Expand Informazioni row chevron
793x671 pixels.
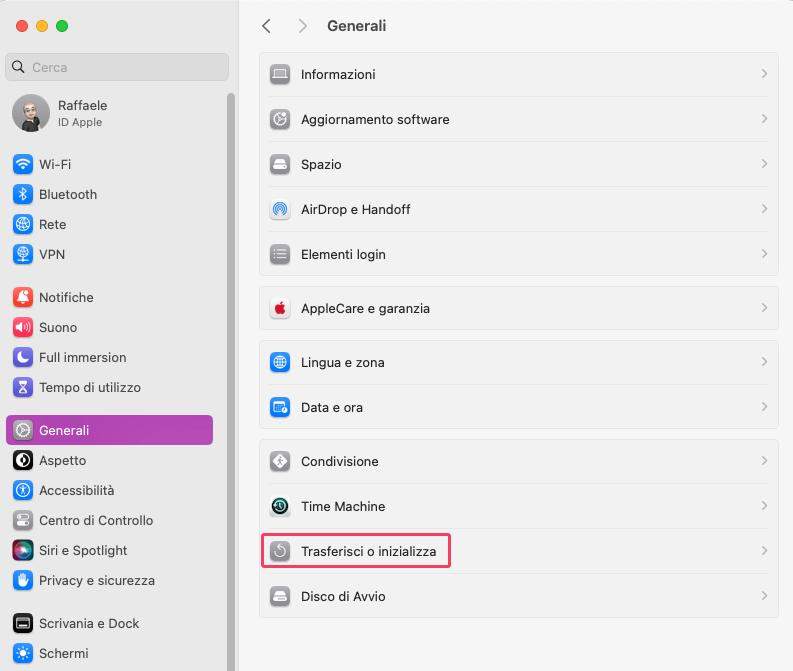pyautogui.click(x=764, y=74)
